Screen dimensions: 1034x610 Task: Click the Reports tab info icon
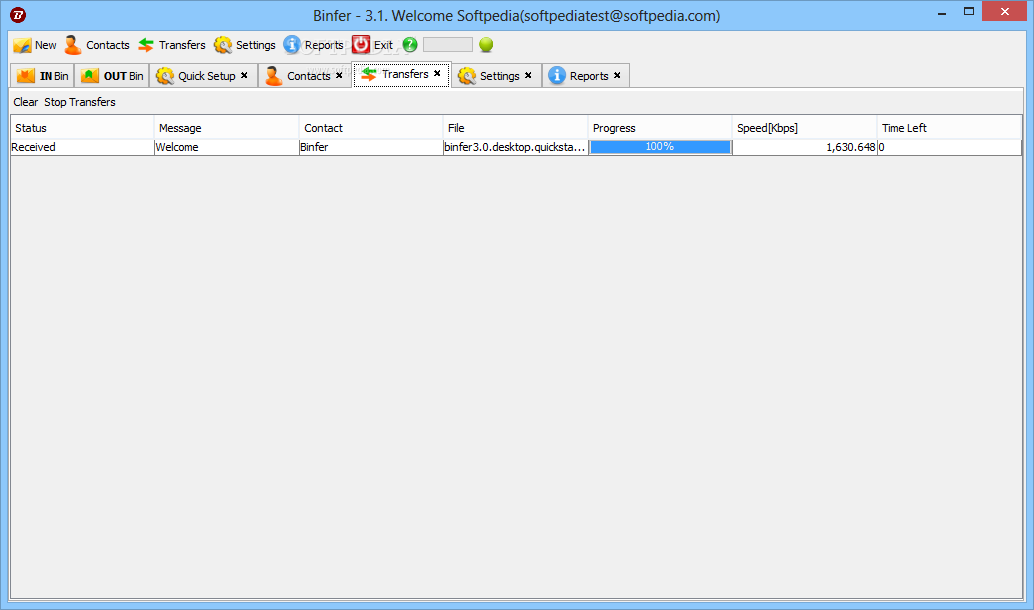557,76
